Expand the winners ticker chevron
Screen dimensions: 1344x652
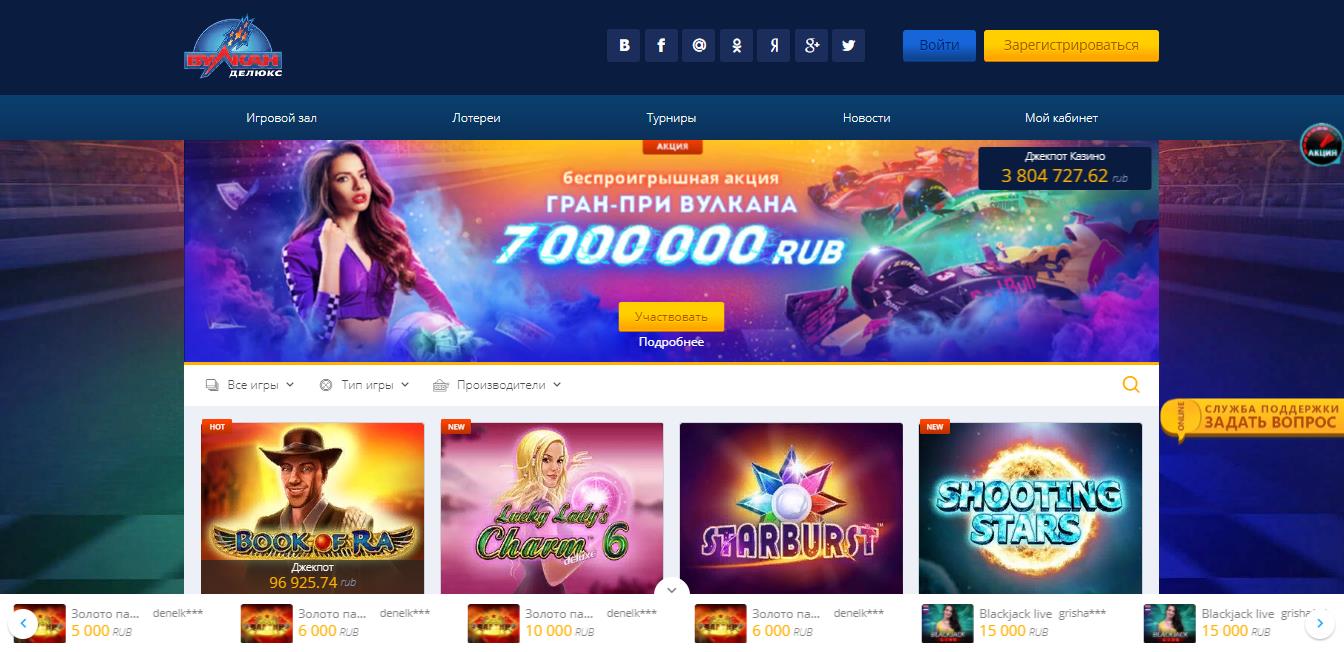[672, 590]
